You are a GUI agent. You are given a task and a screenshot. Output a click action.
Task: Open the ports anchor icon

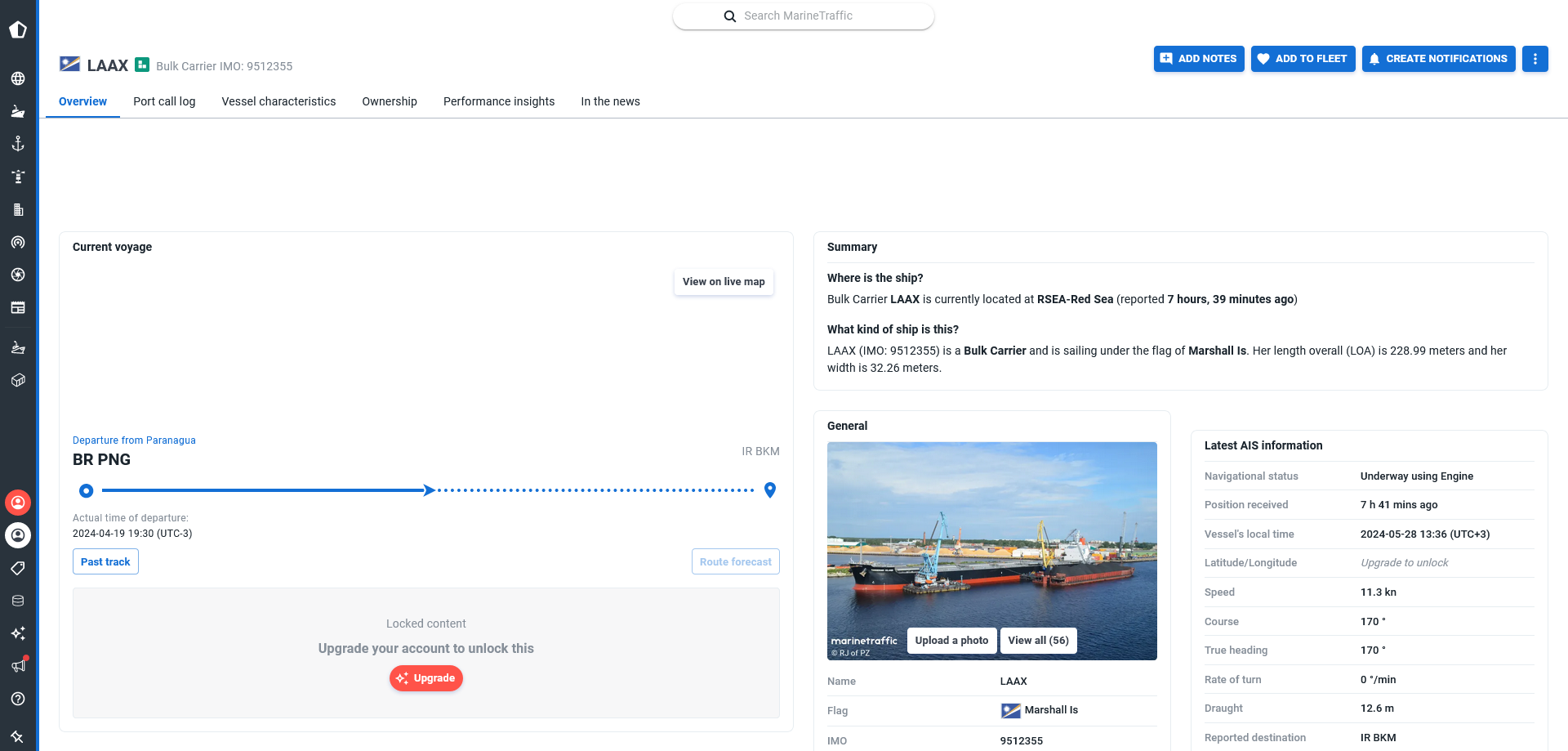pos(18,145)
